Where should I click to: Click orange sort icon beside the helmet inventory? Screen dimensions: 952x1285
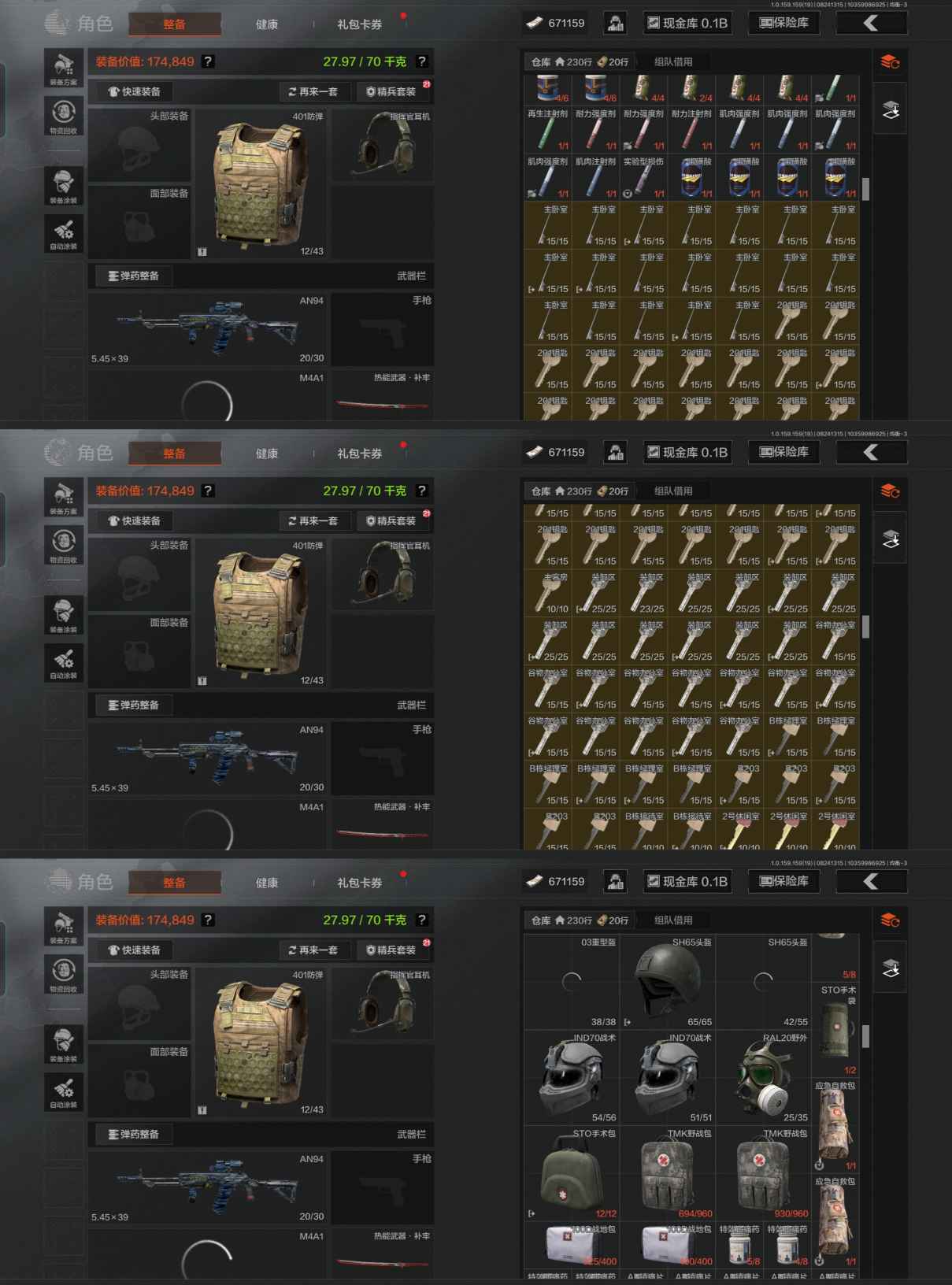tap(891, 920)
